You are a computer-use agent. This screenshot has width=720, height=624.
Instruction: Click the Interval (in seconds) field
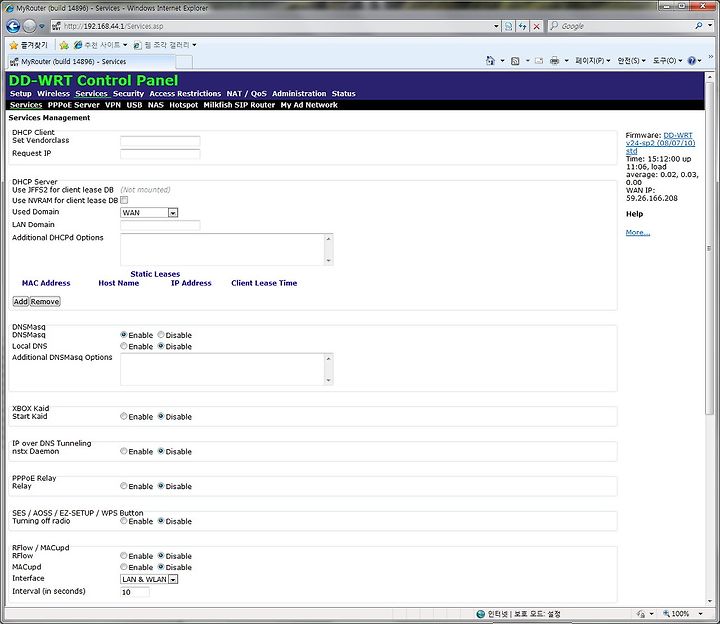(135, 592)
